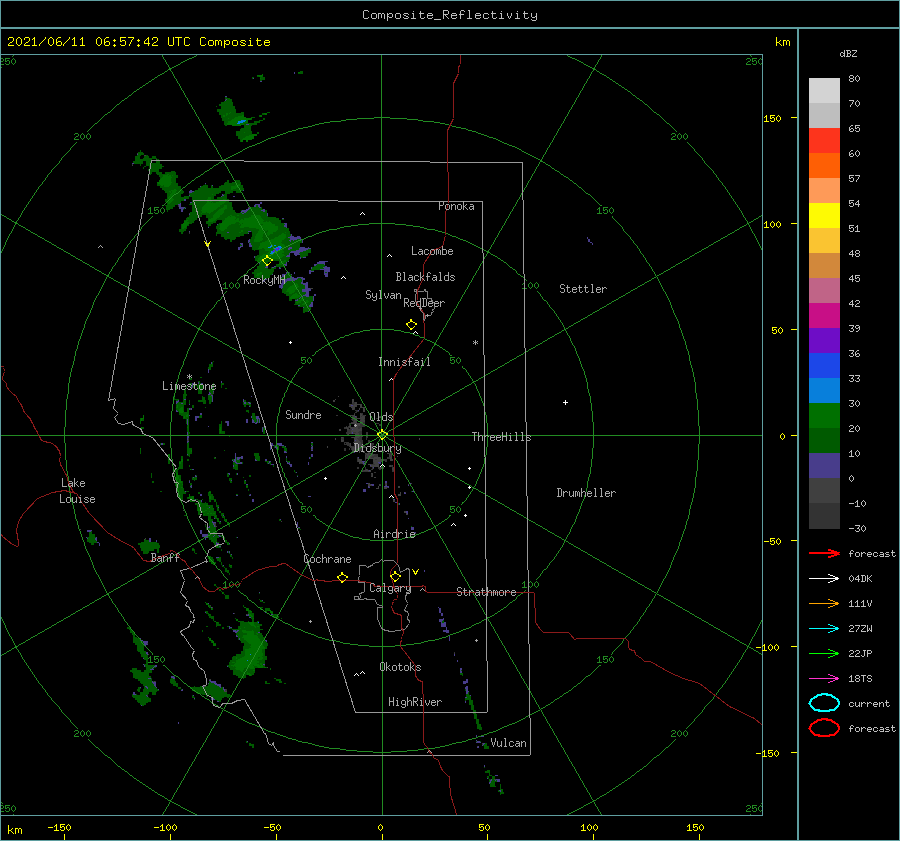Click the cyan 'current' ellipse legend icon
The image size is (900, 841).
pos(824,703)
